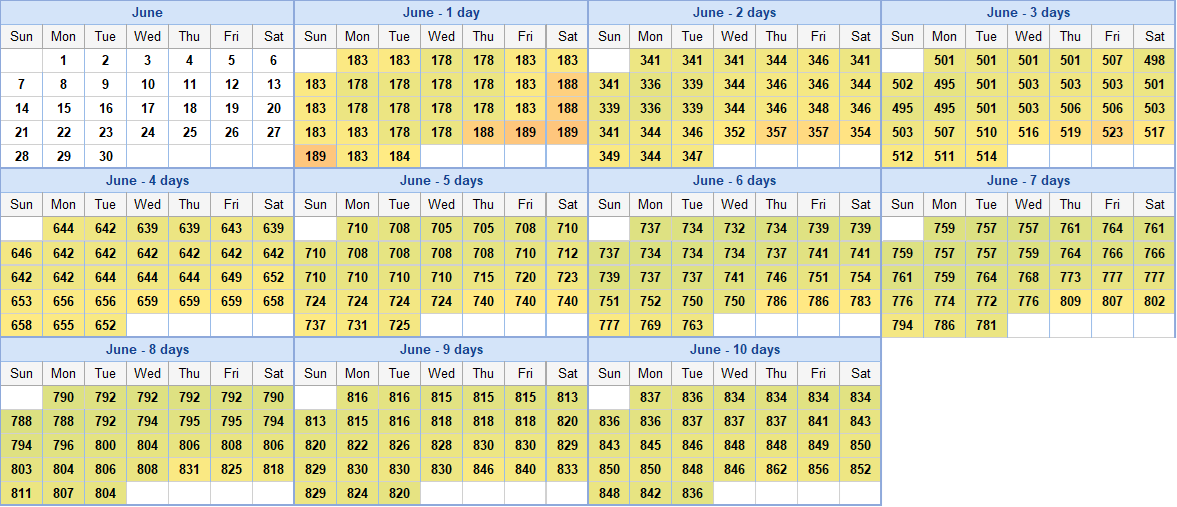Click value 352 in June - 2 days calendar

(734, 132)
